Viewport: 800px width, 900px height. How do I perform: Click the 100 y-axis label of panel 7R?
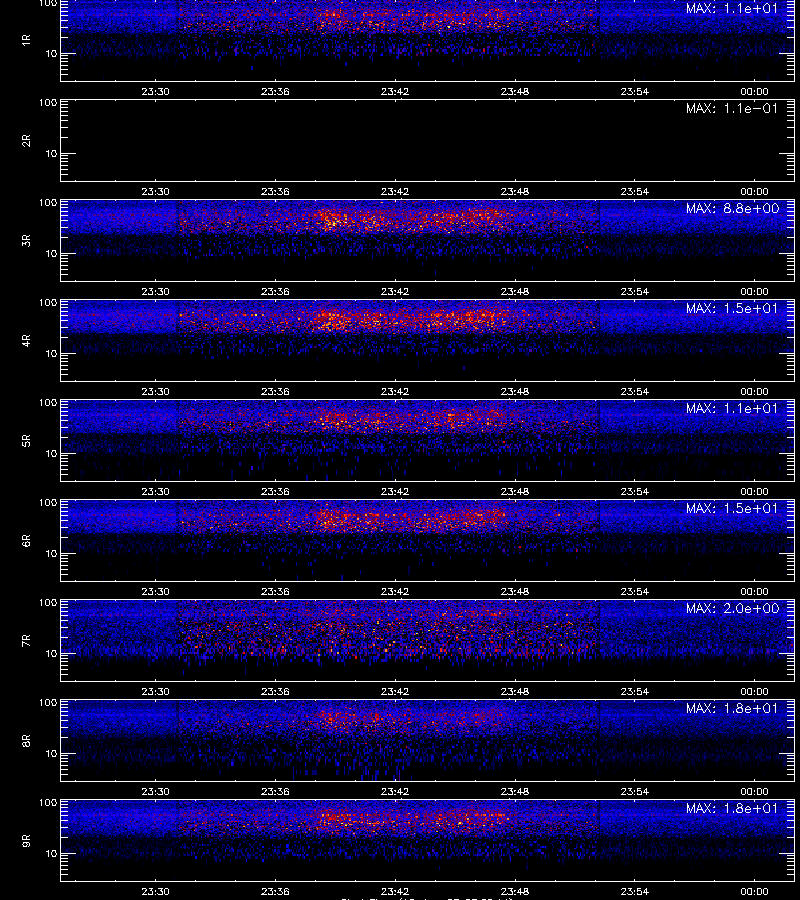(48, 603)
